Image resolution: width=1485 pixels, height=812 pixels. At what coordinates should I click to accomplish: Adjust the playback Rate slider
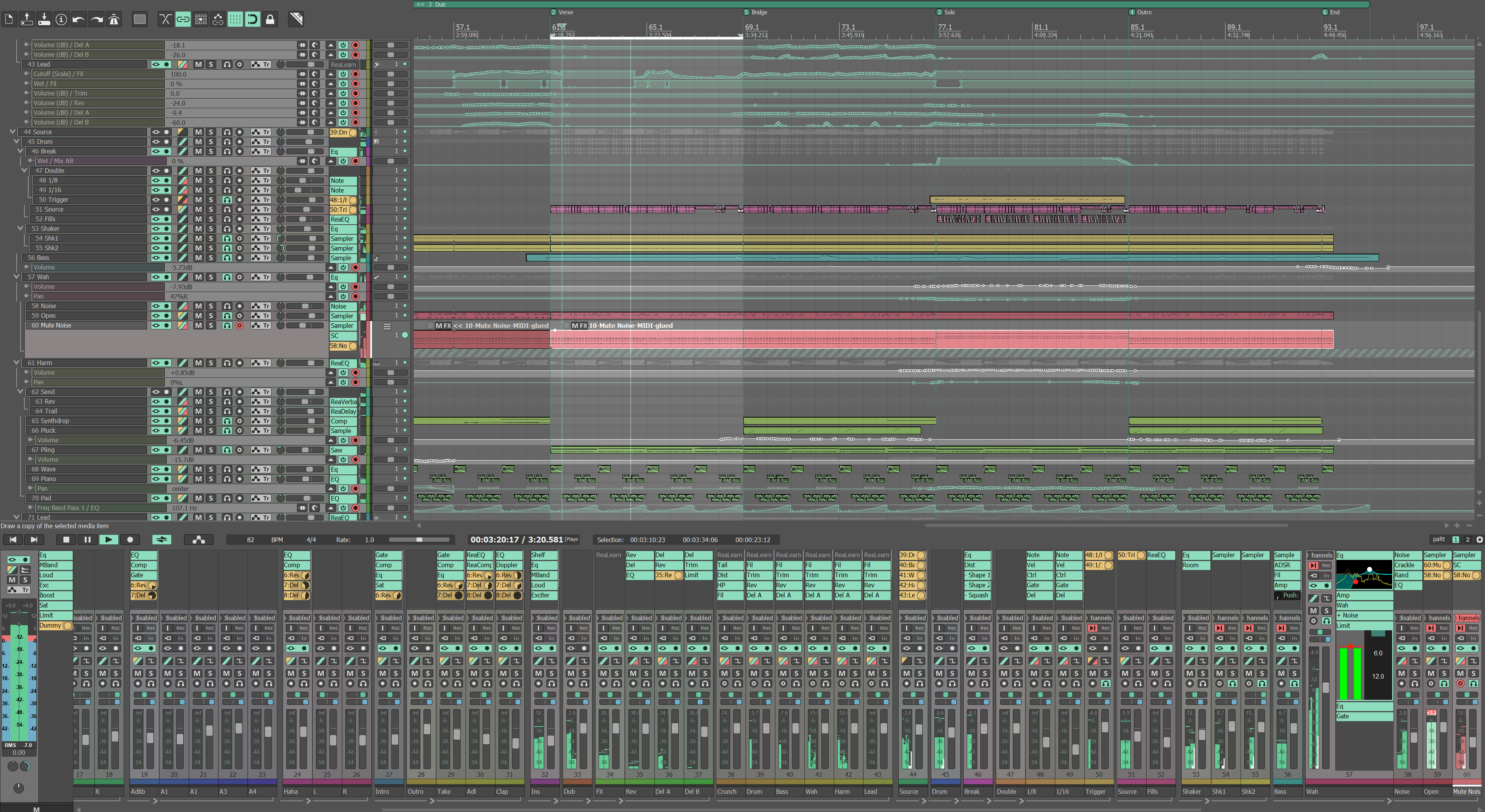(x=419, y=540)
